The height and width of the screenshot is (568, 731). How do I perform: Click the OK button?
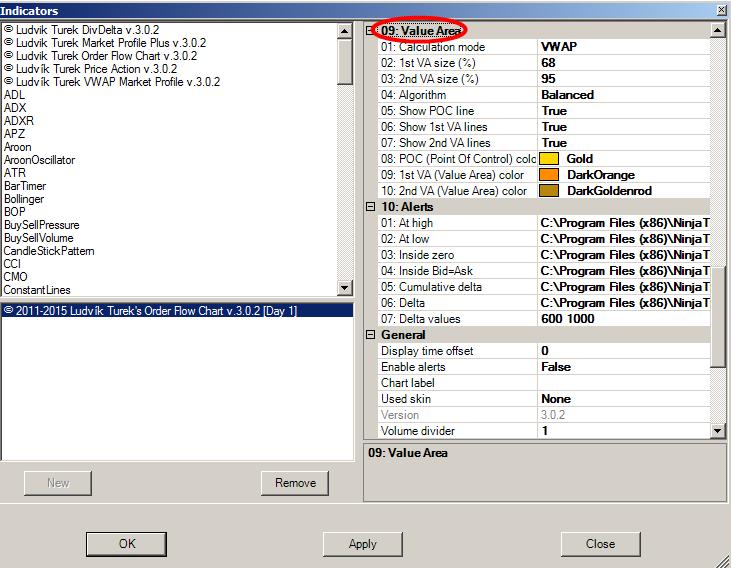pos(126,544)
